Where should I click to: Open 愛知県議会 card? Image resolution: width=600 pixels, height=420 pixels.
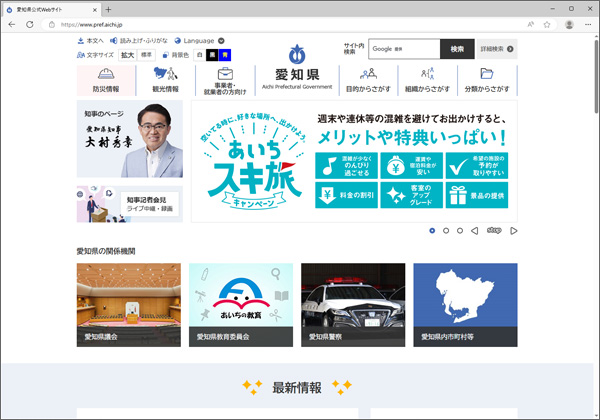point(129,305)
